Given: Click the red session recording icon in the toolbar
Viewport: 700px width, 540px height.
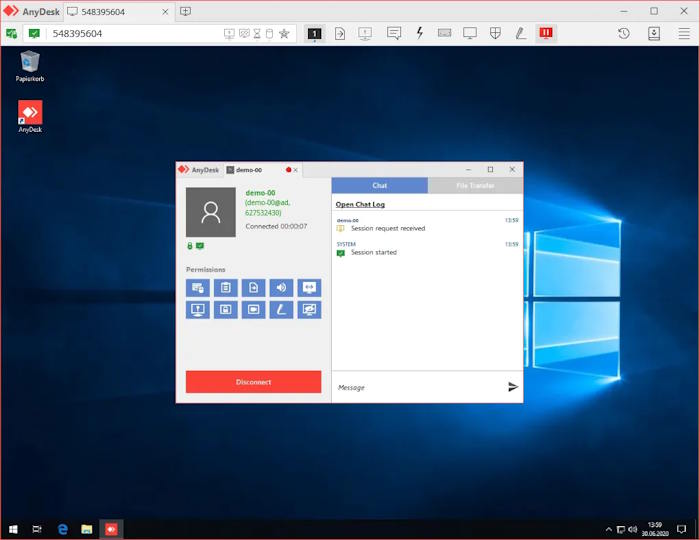Looking at the screenshot, I should tap(546, 33).
